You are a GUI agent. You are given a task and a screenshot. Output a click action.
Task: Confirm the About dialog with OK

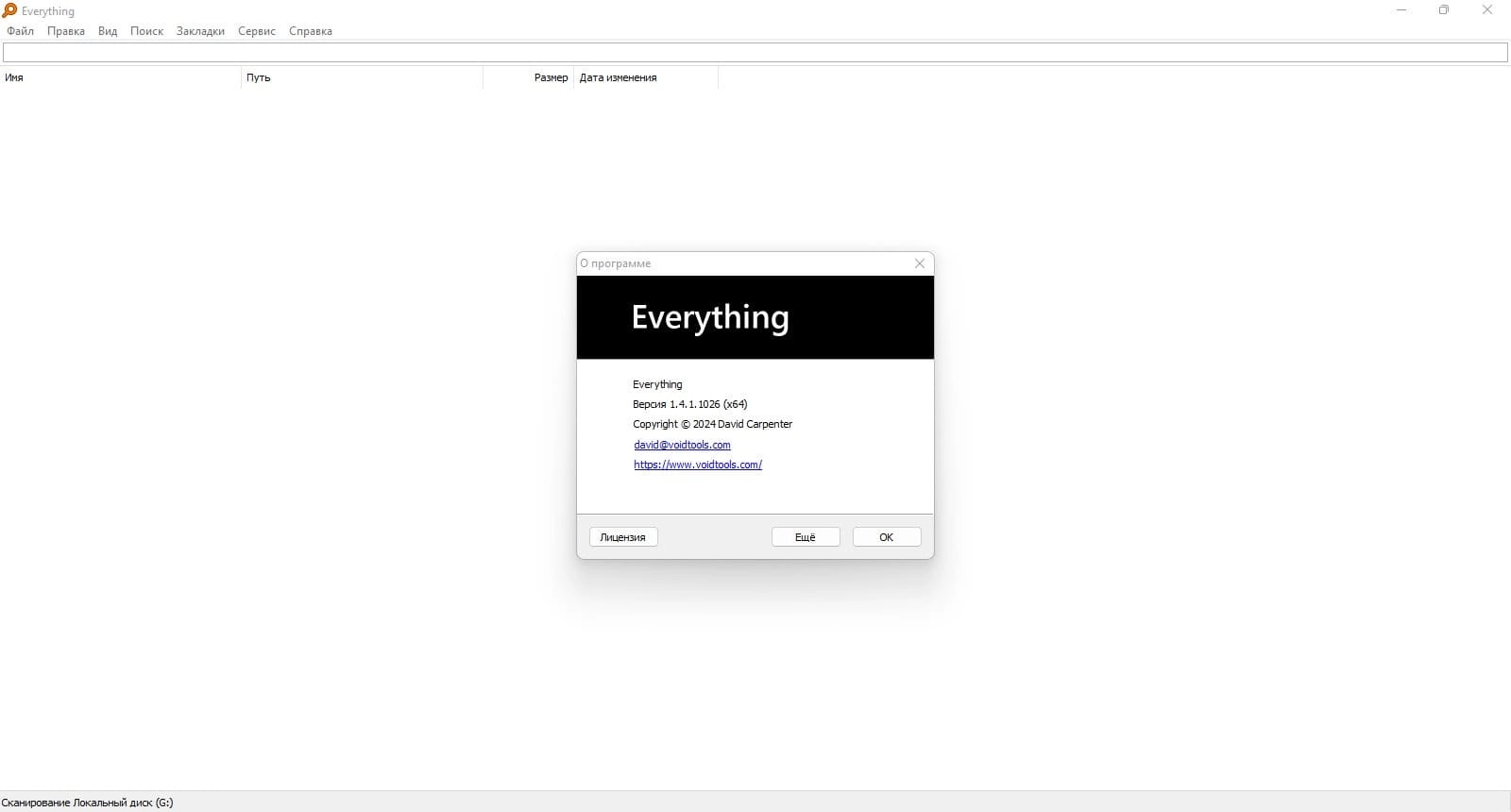[887, 537]
